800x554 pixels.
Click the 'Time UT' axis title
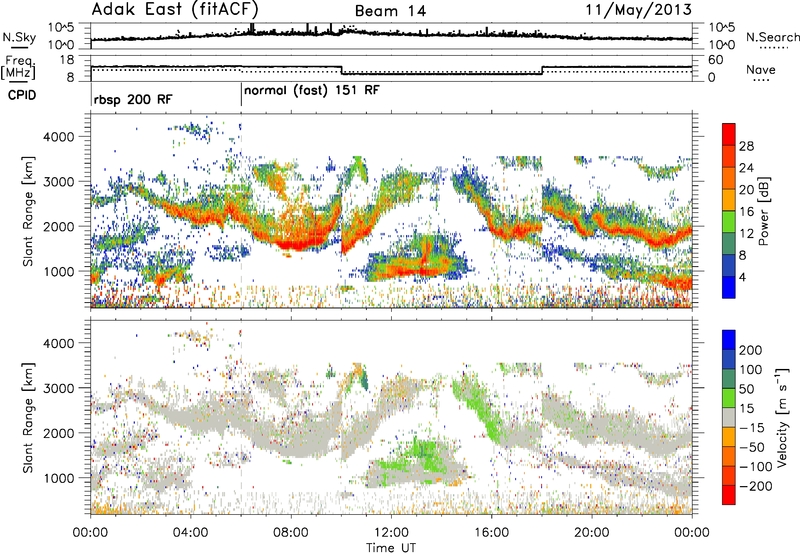[x=391, y=548]
